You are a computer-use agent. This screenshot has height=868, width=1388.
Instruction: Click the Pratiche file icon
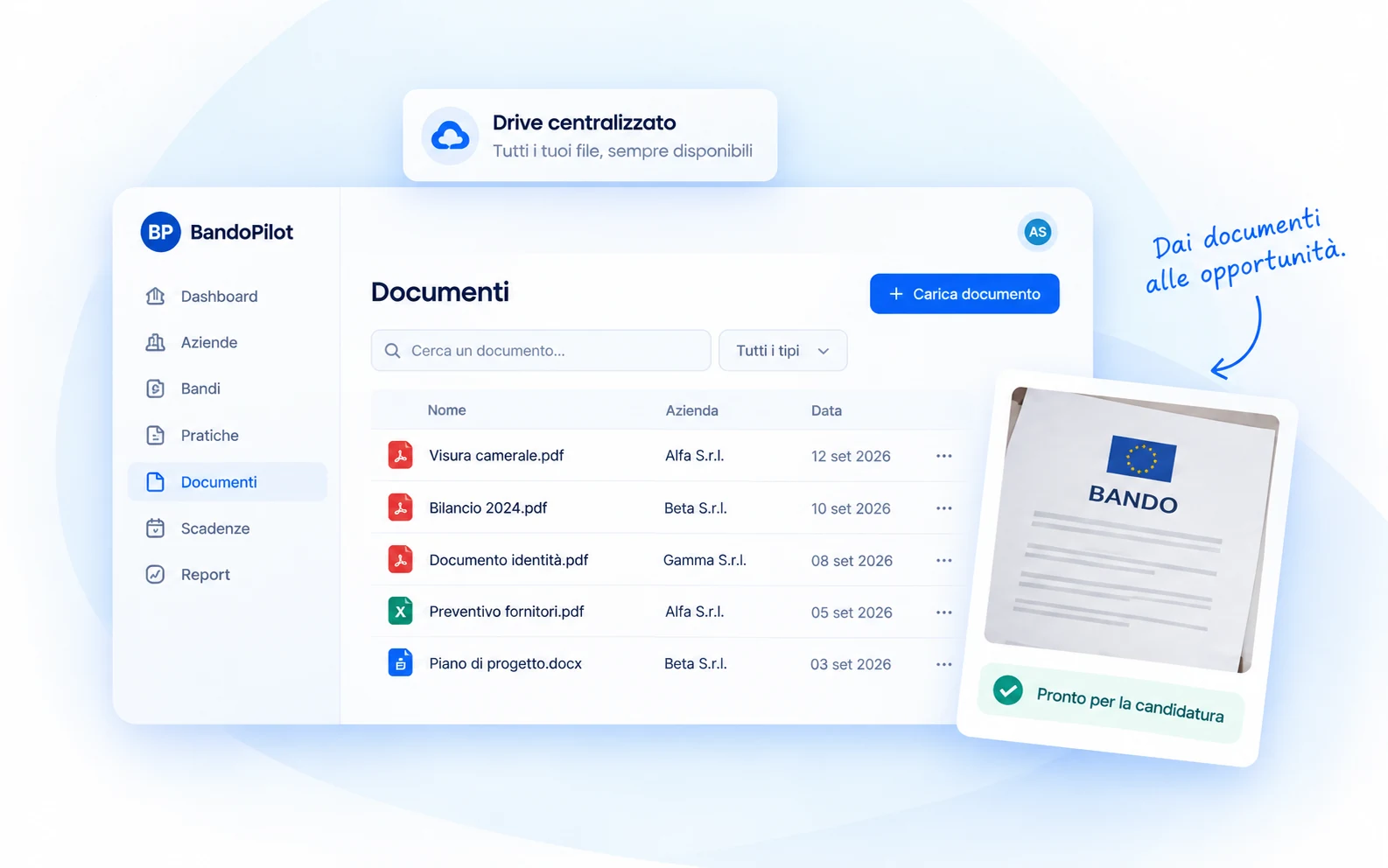click(156, 435)
